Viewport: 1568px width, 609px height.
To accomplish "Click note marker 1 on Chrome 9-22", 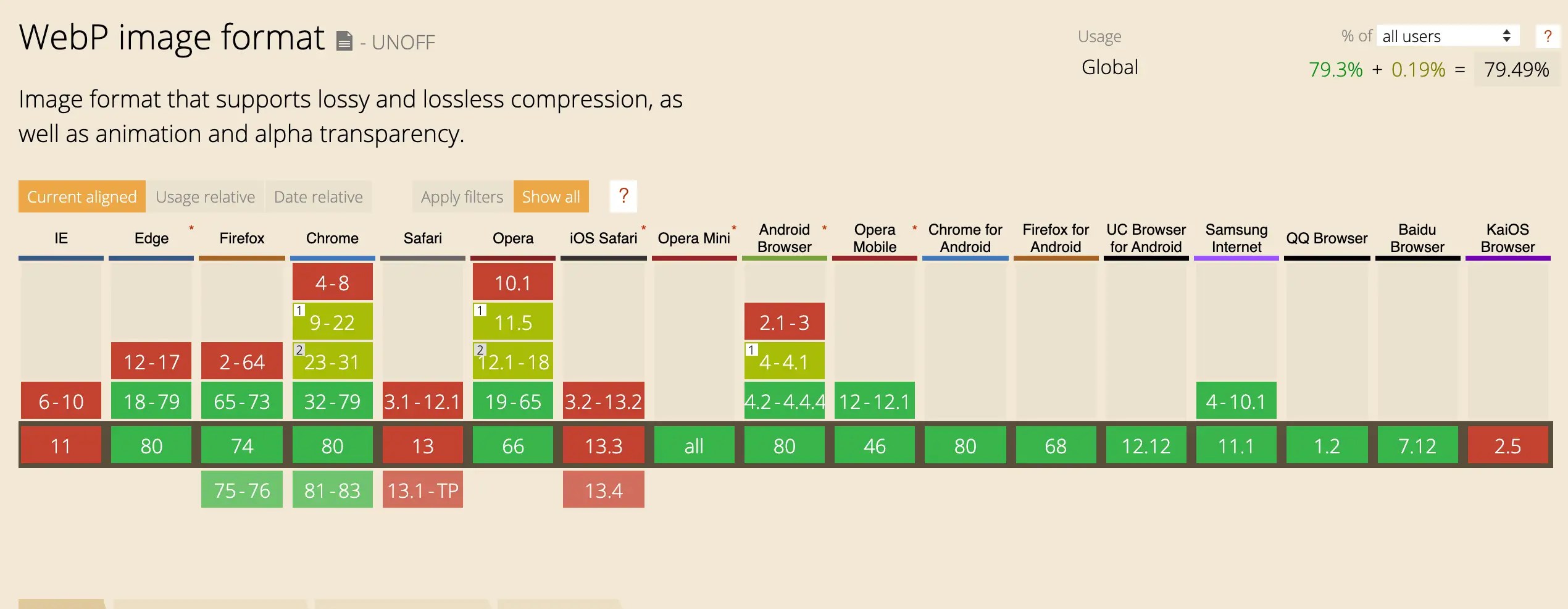I will coord(299,310).
